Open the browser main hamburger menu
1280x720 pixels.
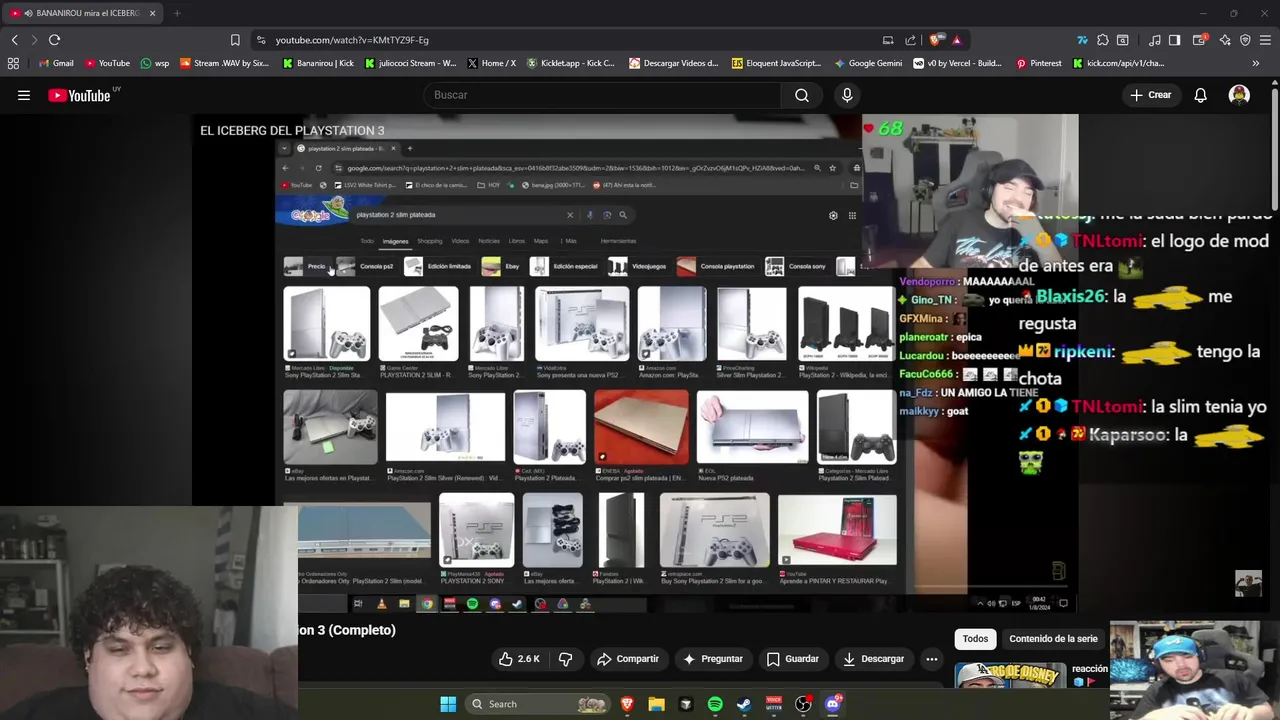1265,40
